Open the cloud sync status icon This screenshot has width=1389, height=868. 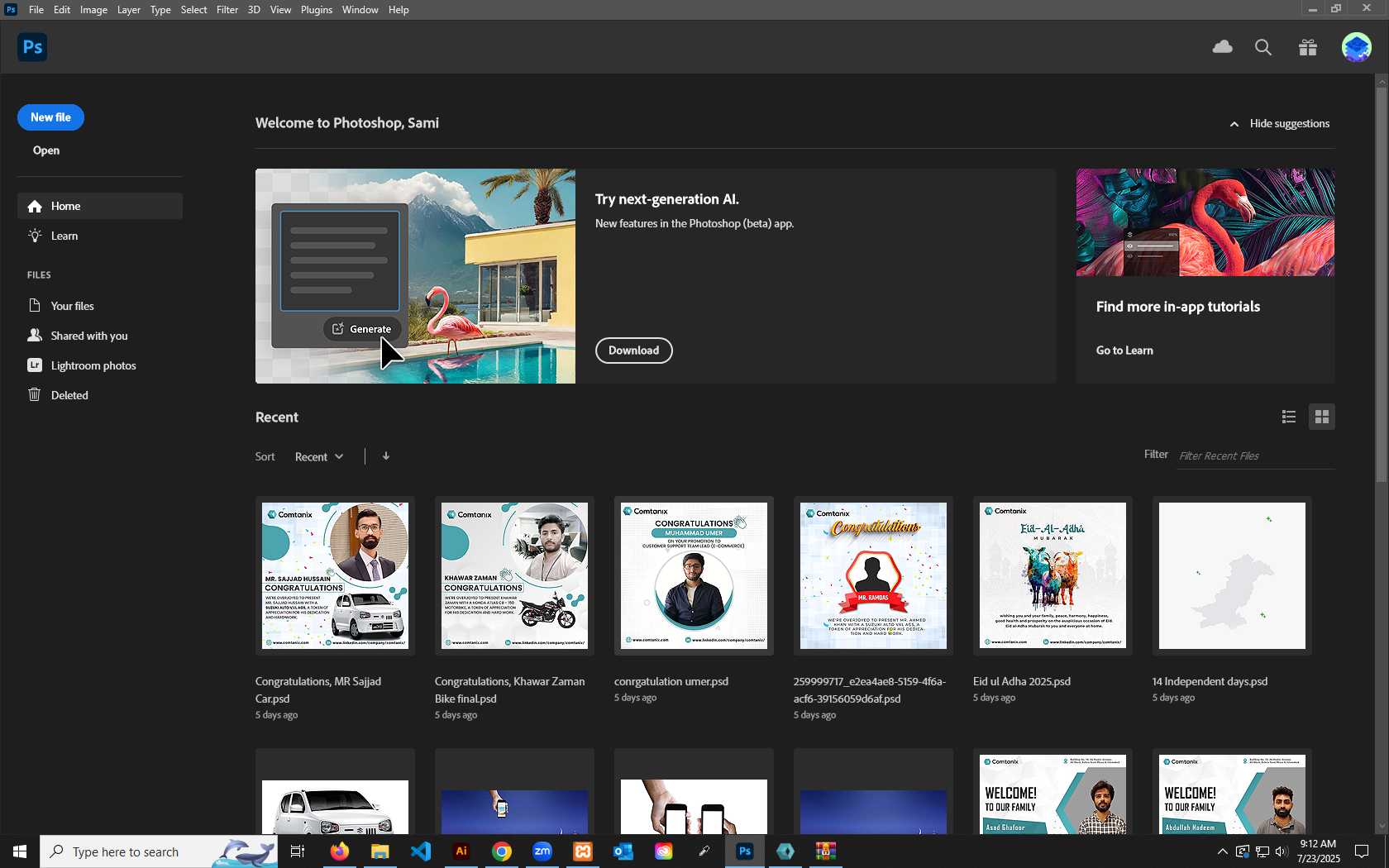tap(1222, 47)
